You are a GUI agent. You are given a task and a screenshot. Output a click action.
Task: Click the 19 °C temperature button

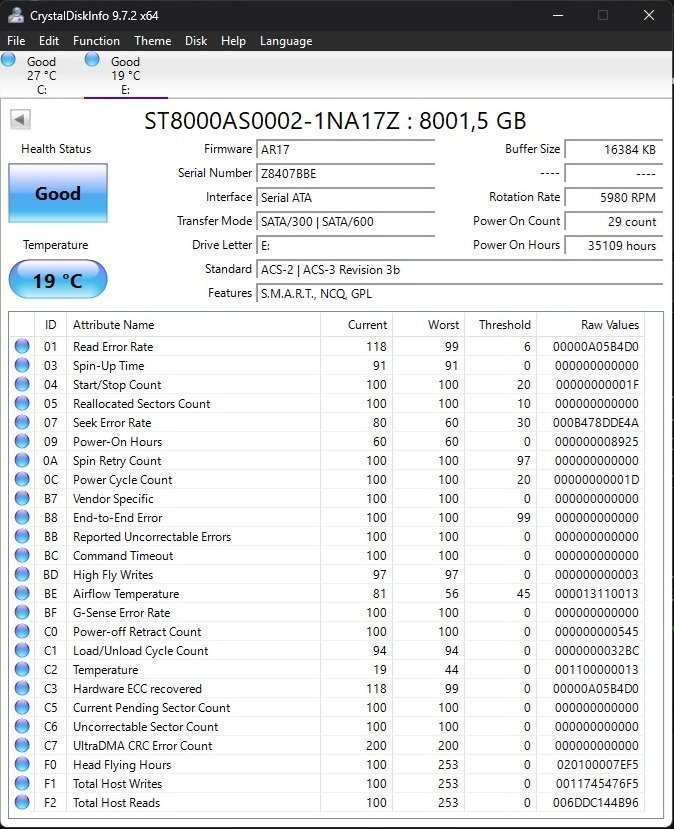[x=58, y=280]
